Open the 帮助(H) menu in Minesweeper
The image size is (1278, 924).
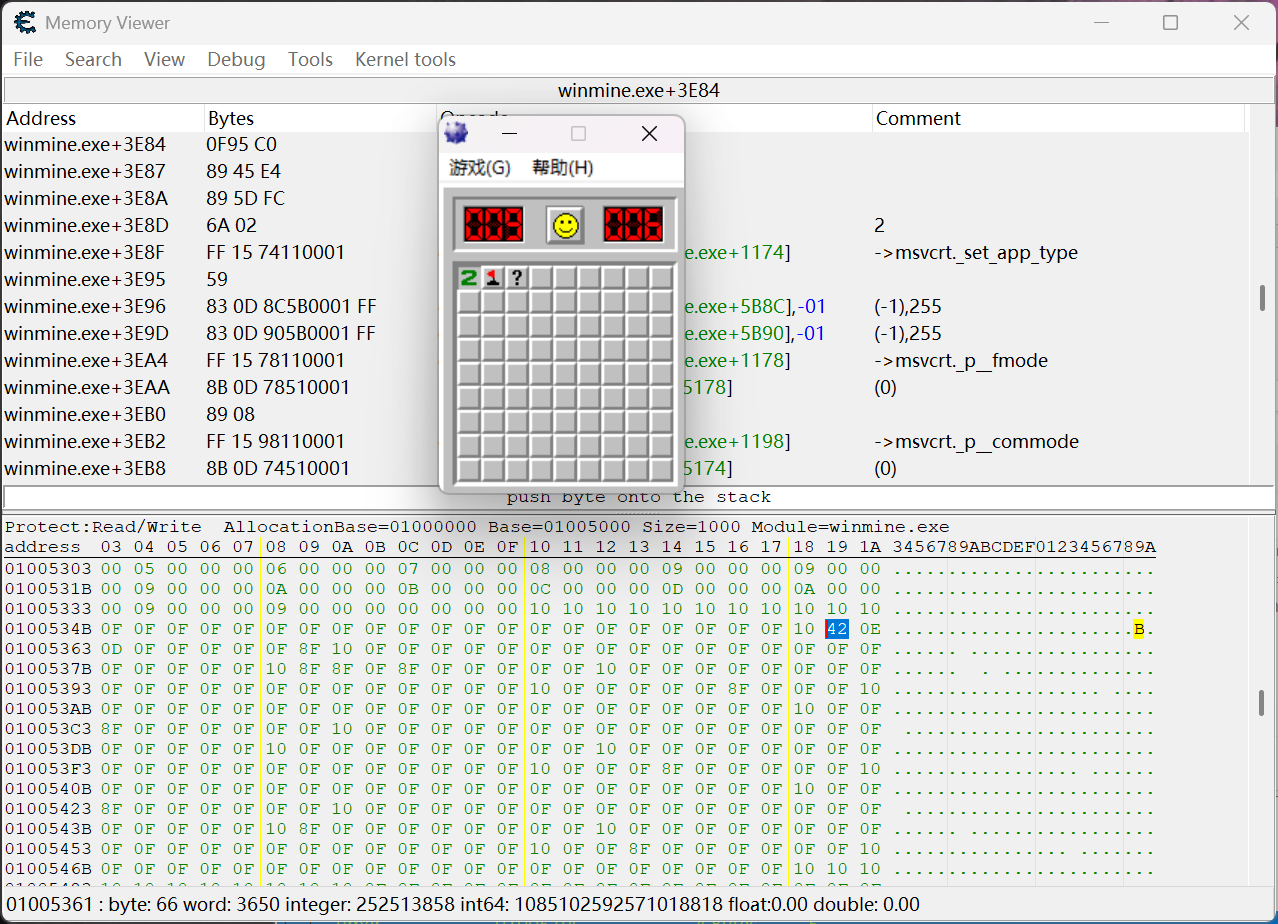coord(562,167)
